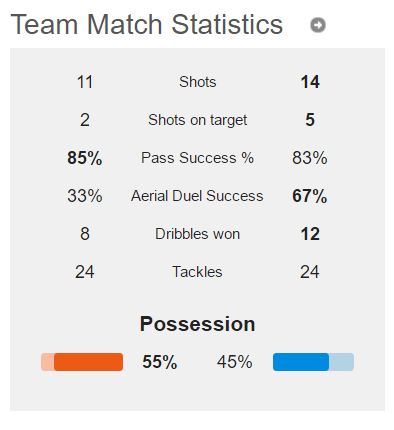Click the 11 shots value
The image size is (394, 430).
85,82
